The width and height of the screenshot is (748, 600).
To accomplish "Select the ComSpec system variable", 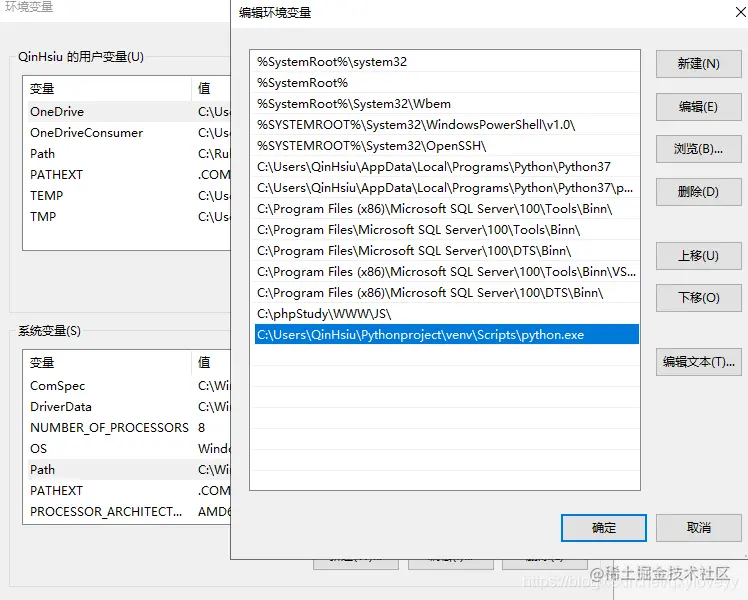I will click(129, 386).
